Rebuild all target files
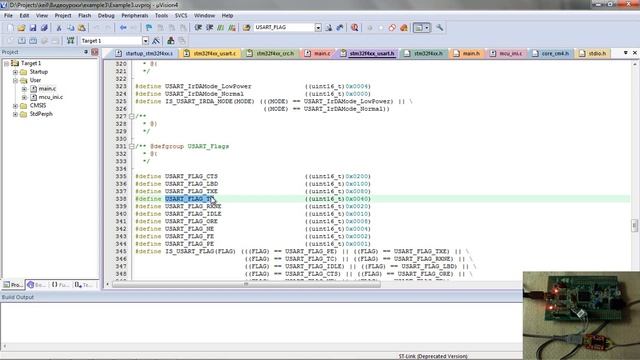The image size is (640, 360). coord(33,41)
